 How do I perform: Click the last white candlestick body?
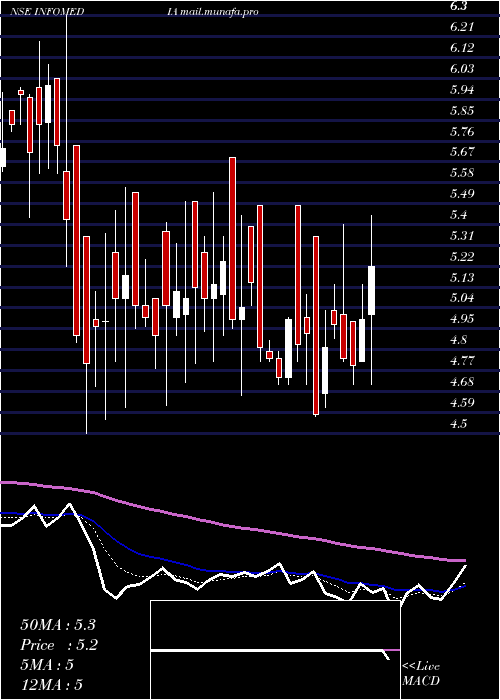tap(371, 290)
